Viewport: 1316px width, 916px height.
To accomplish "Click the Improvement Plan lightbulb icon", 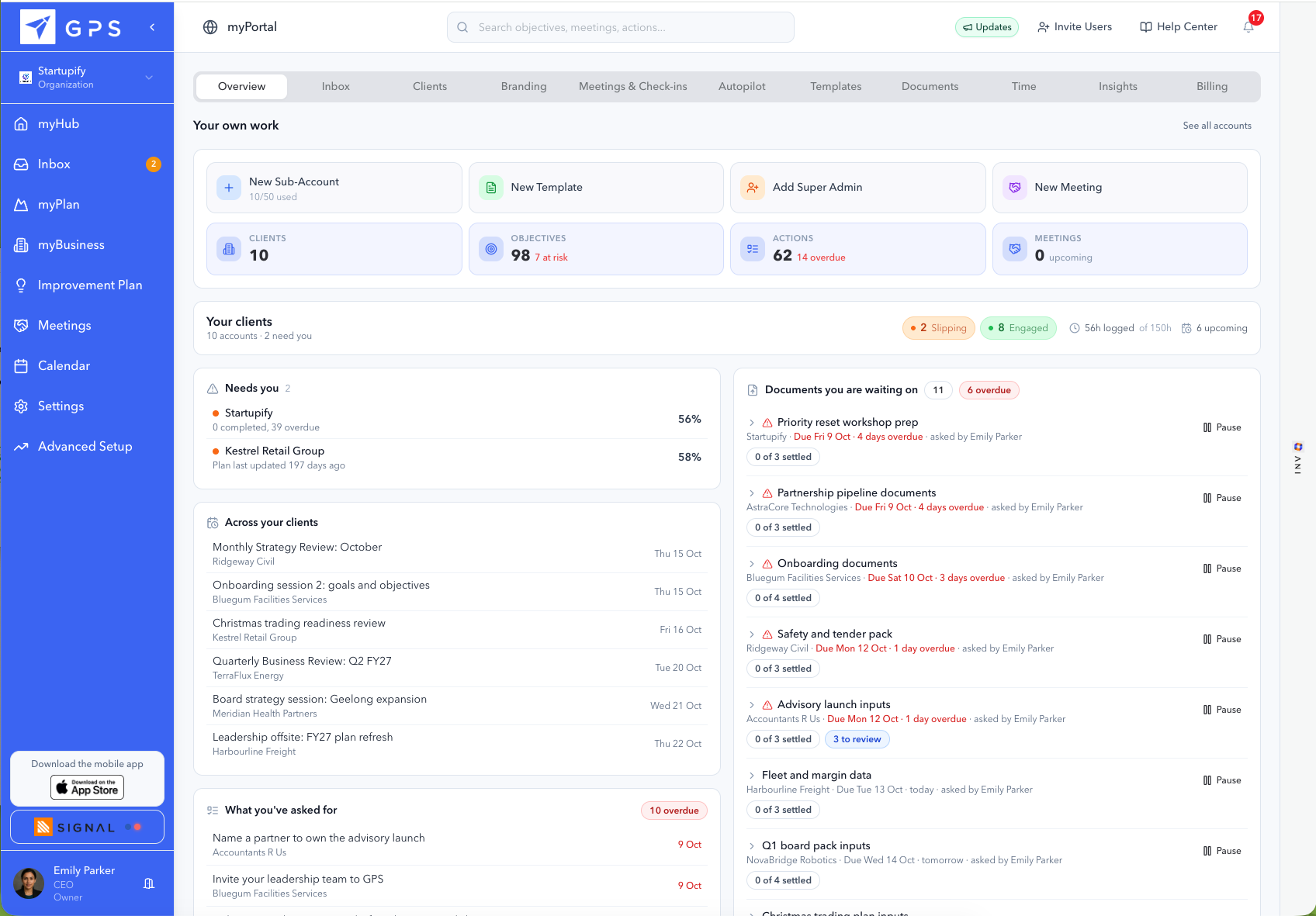I will coord(21,285).
